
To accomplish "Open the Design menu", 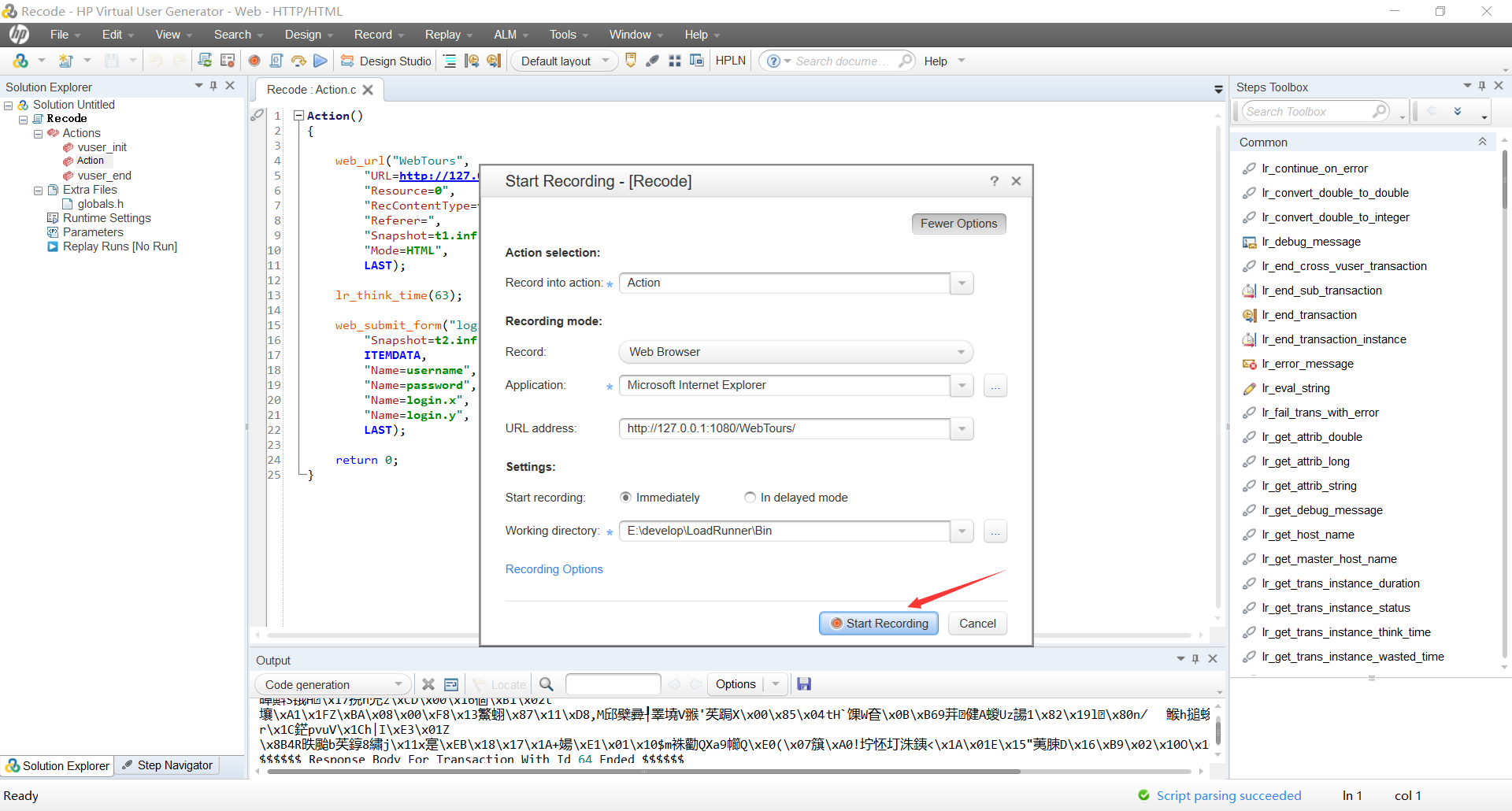I will coord(309,35).
